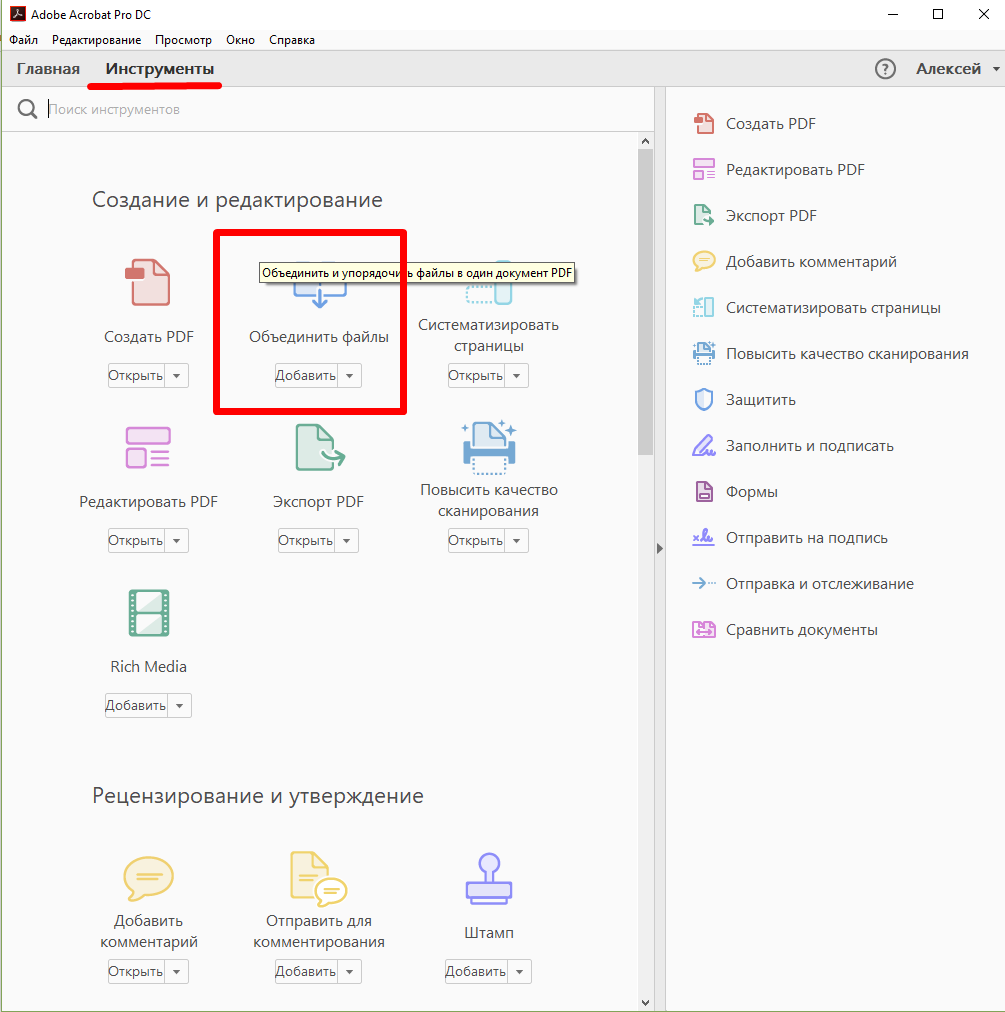1005x1012 pixels.
Task: Open Protect (Защитить) shield icon in sidebar
Action: (704, 400)
